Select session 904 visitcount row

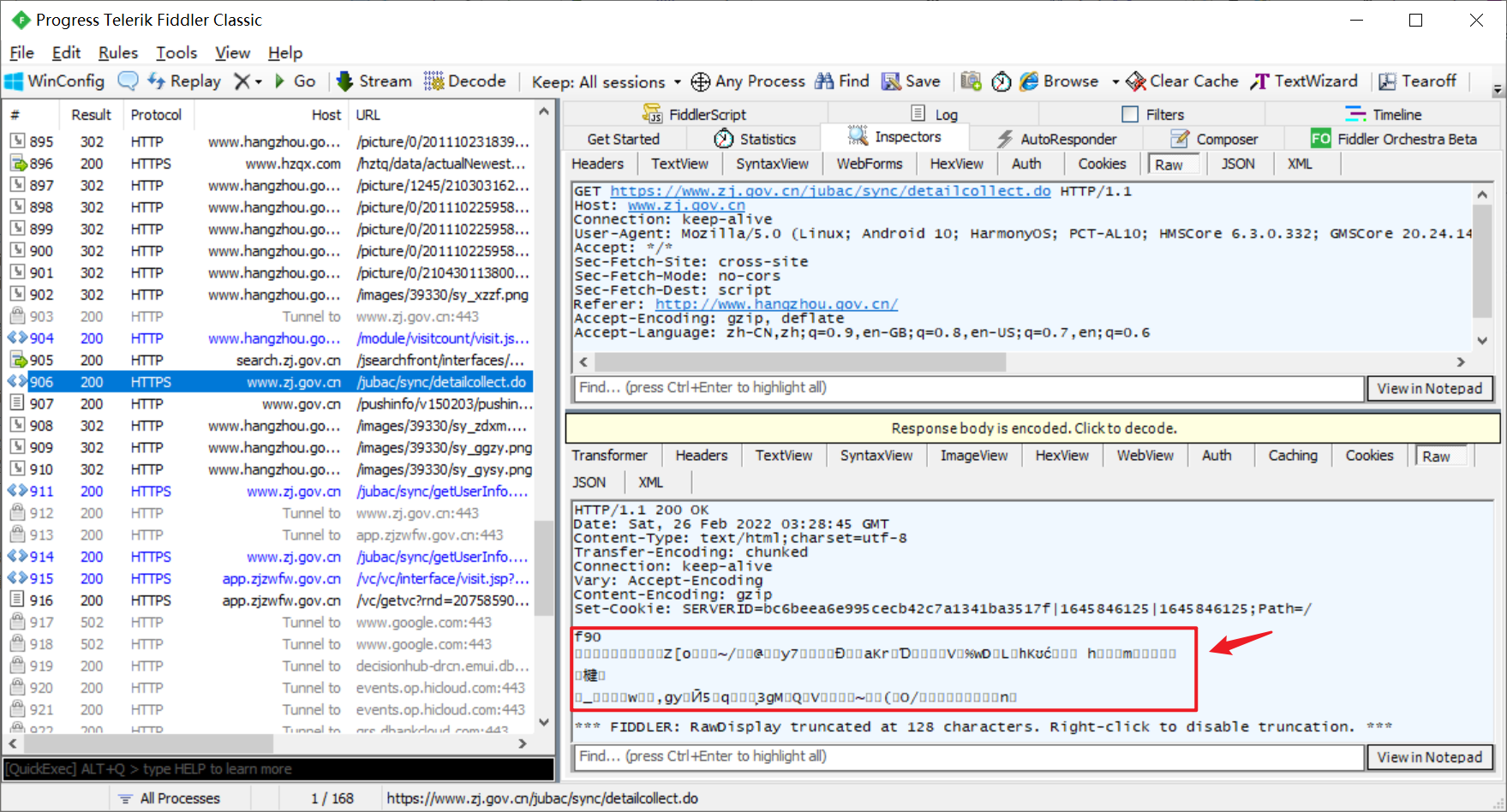tap(270, 338)
